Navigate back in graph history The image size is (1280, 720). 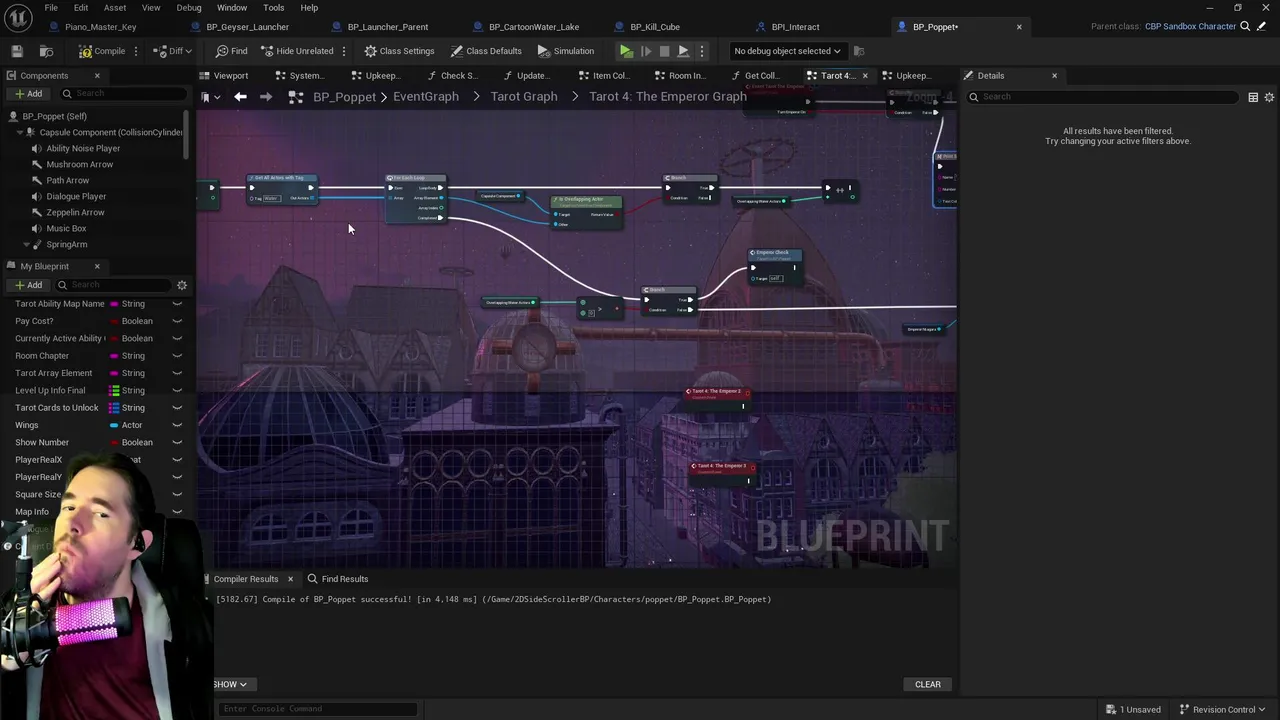tap(240, 97)
